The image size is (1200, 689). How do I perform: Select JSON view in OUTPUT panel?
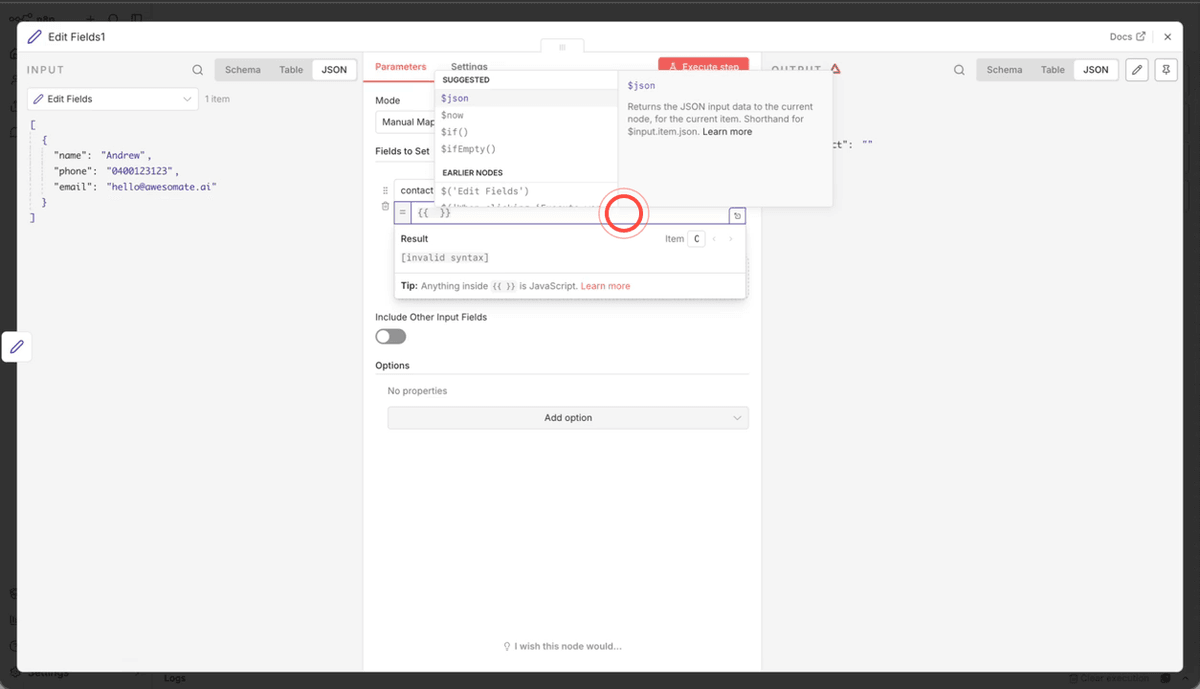tap(1096, 70)
